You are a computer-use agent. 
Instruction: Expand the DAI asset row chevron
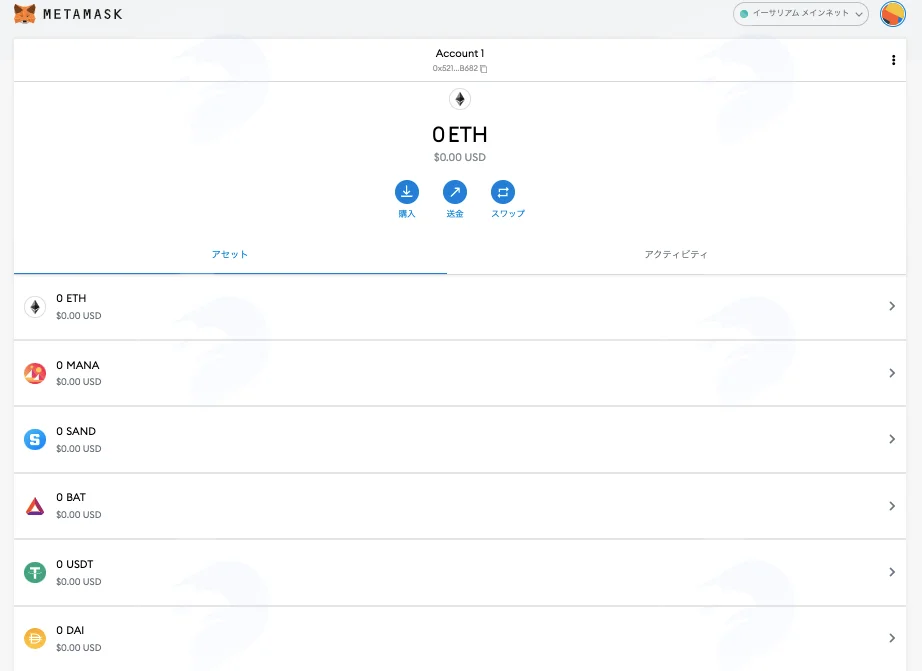click(892, 638)
